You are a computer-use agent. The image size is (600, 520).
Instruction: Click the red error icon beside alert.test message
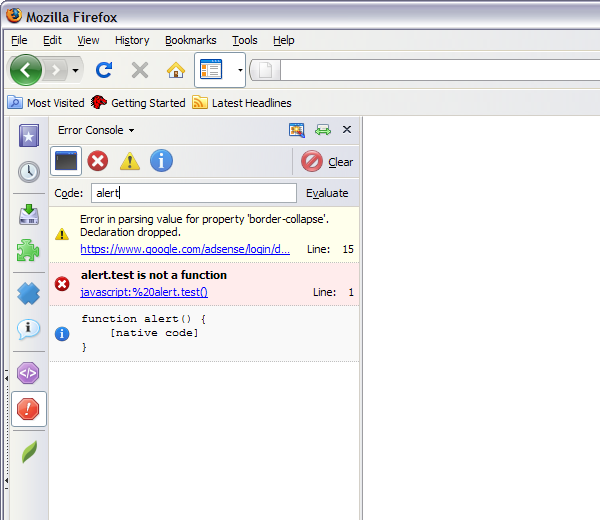click(62, 284)
